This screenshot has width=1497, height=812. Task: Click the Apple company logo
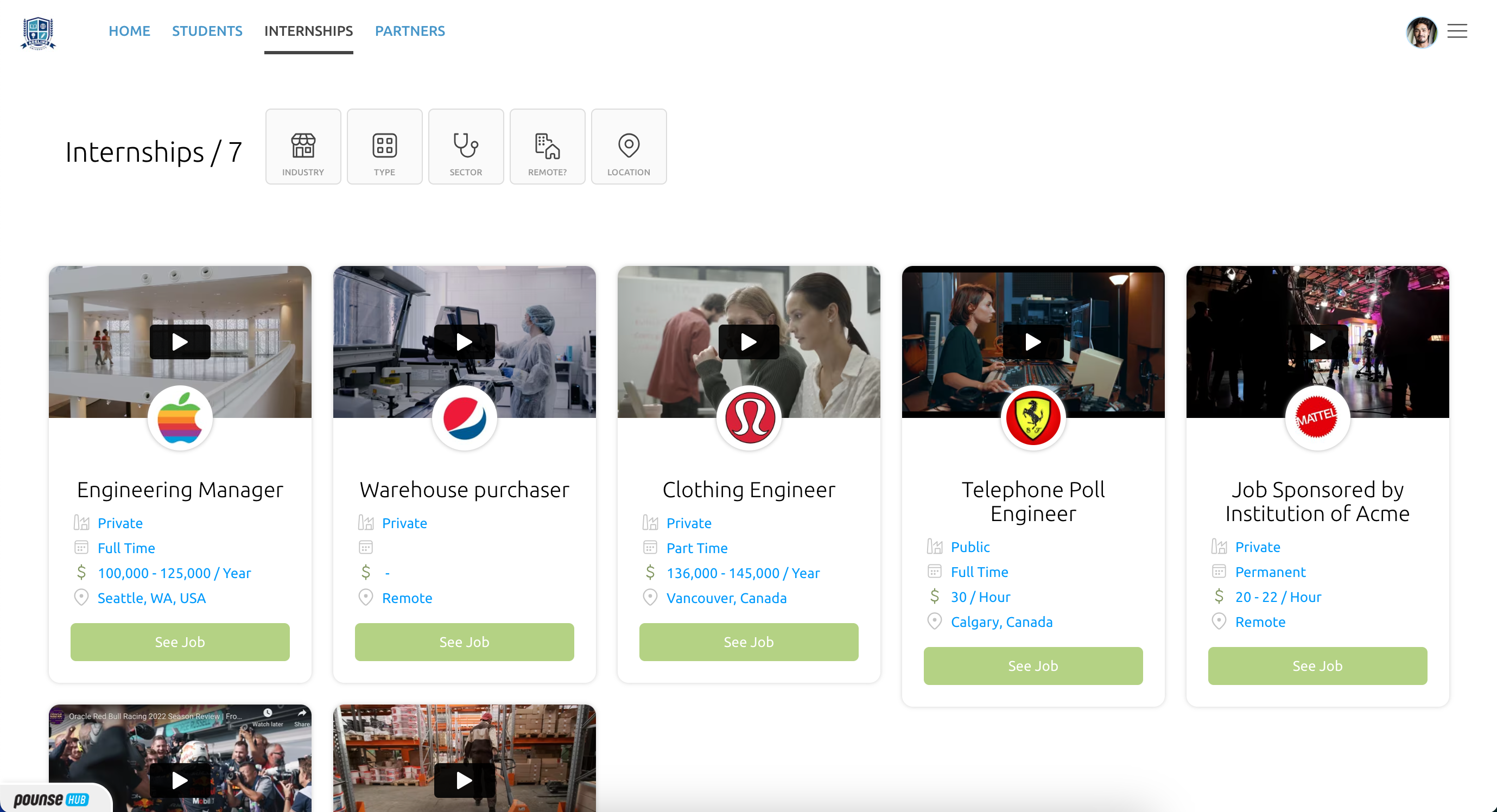point(180,418)
